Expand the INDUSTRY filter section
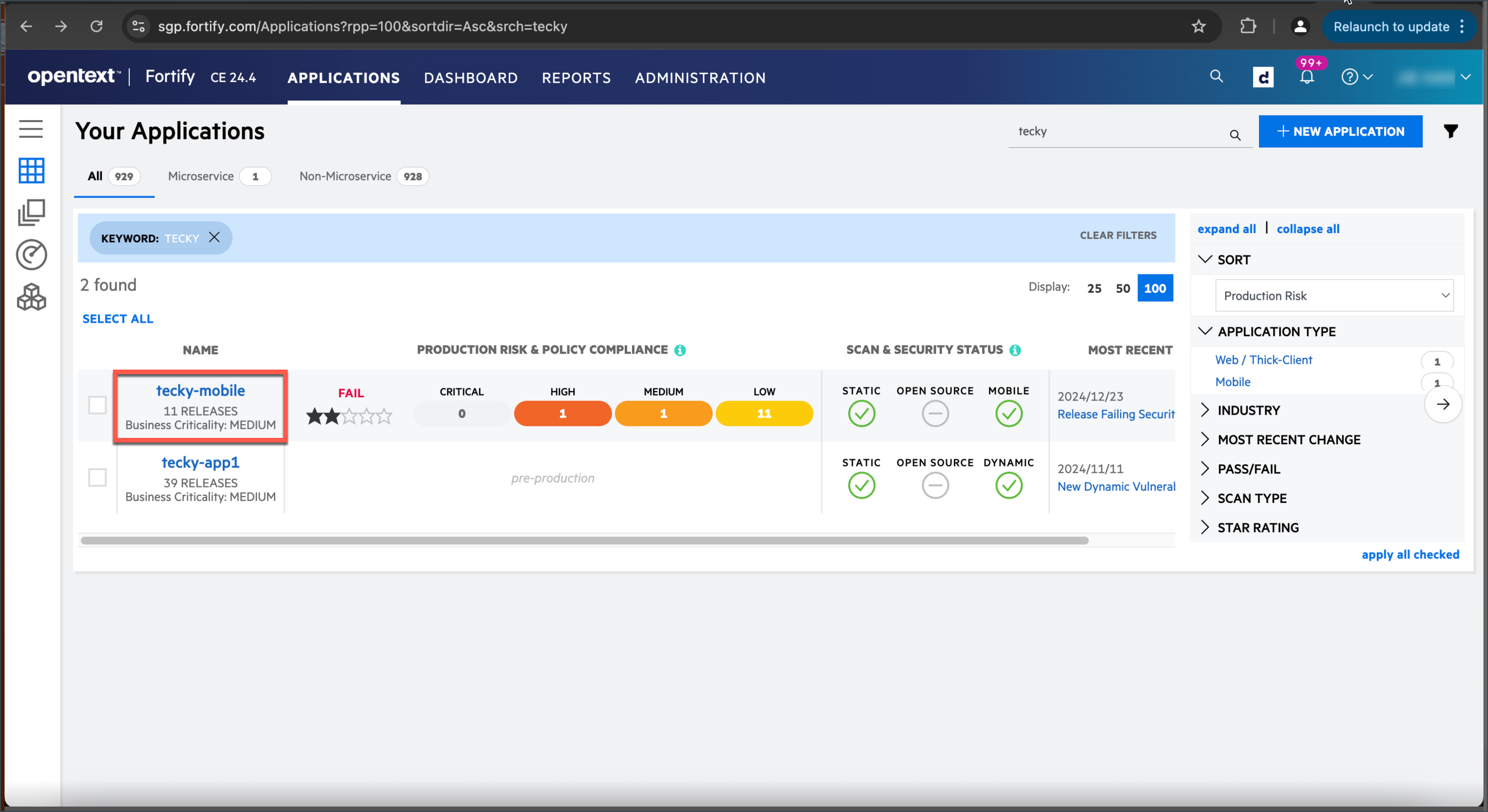 (1204, 410)
